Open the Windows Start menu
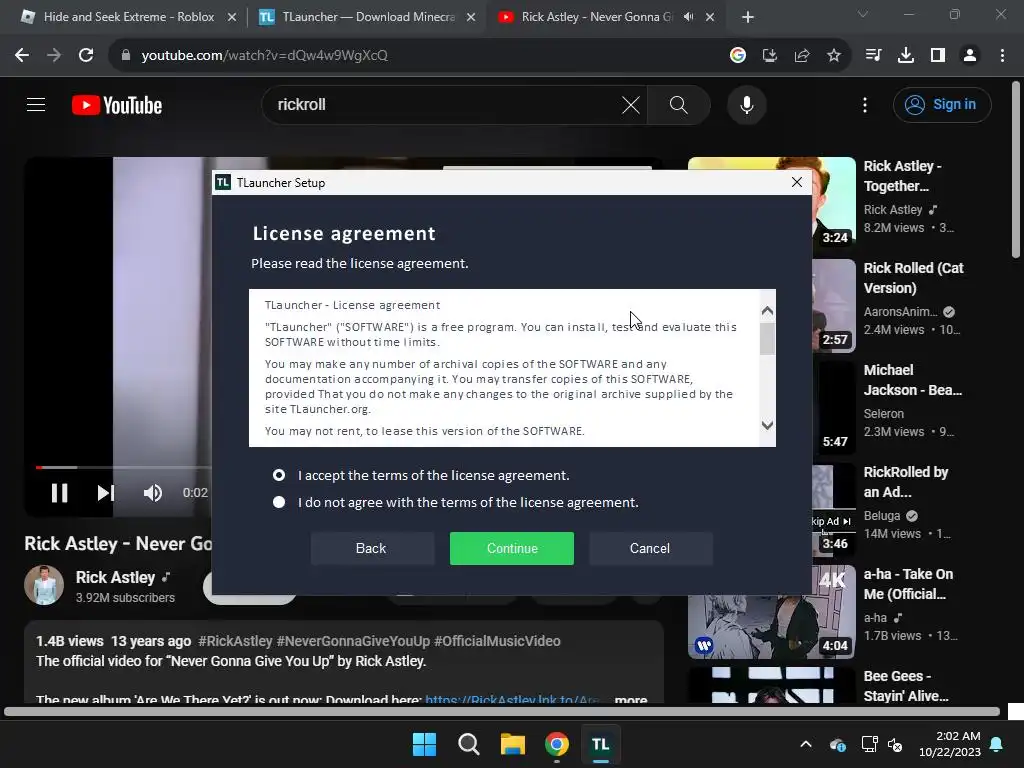1024x768 pixels. click(424, 744)
